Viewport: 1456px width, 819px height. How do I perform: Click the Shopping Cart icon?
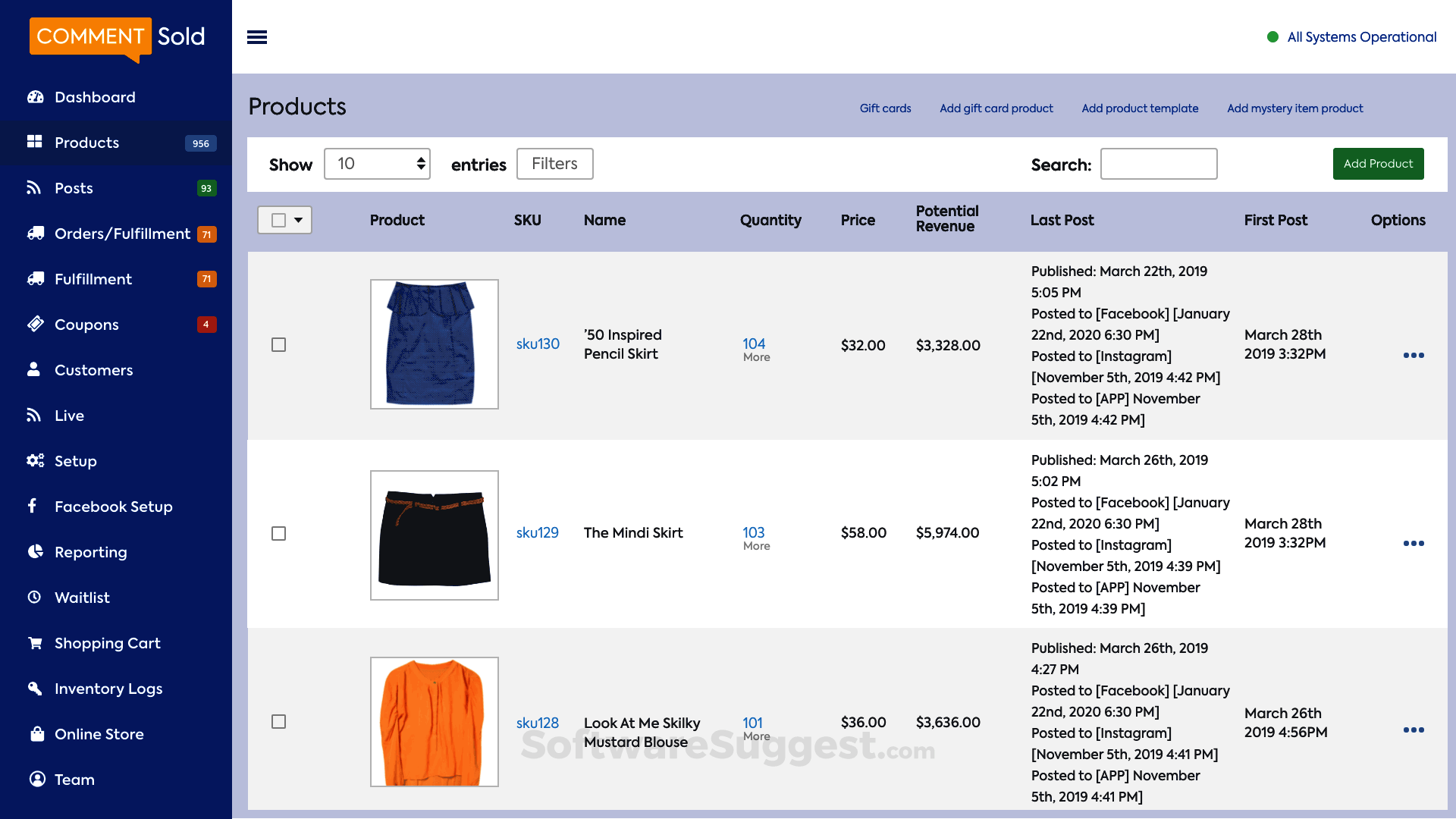(35, 643)
